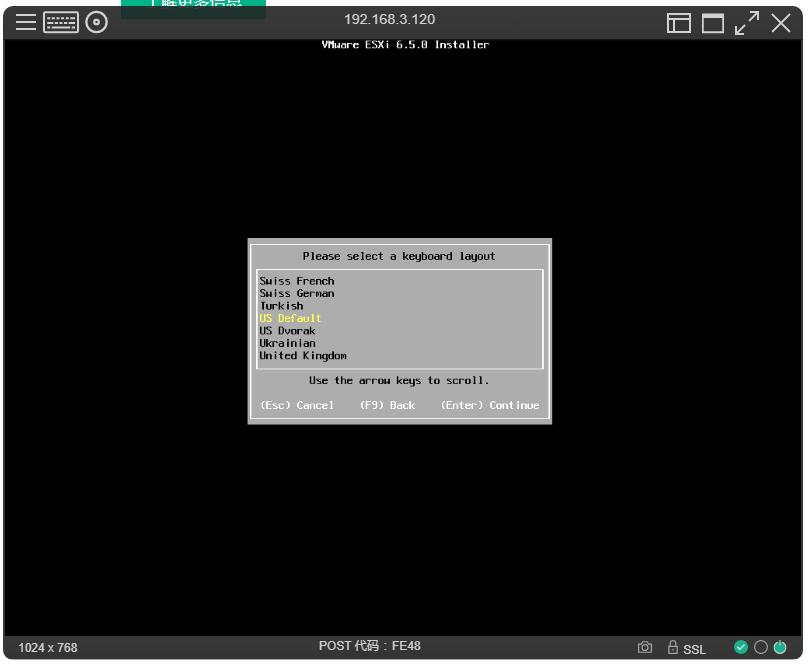This screenshot has width=809, height=664.
Task: Click (Esc) Cancel in installer dialog
Action: (297, 406)
